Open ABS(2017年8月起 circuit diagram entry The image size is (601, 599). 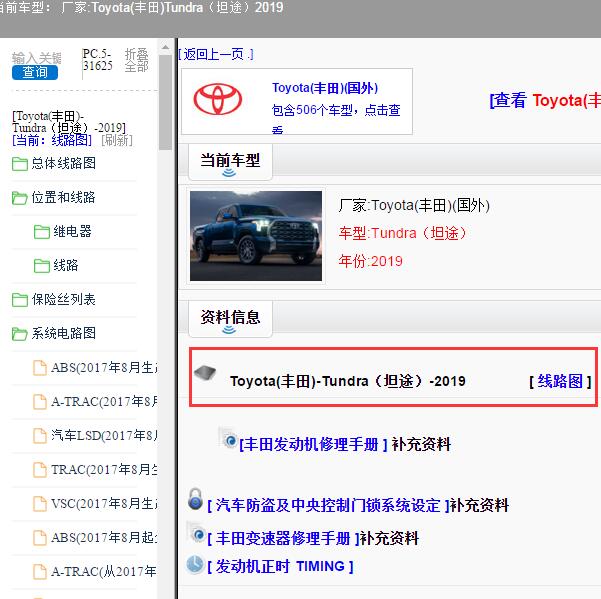tap(104, 538)
